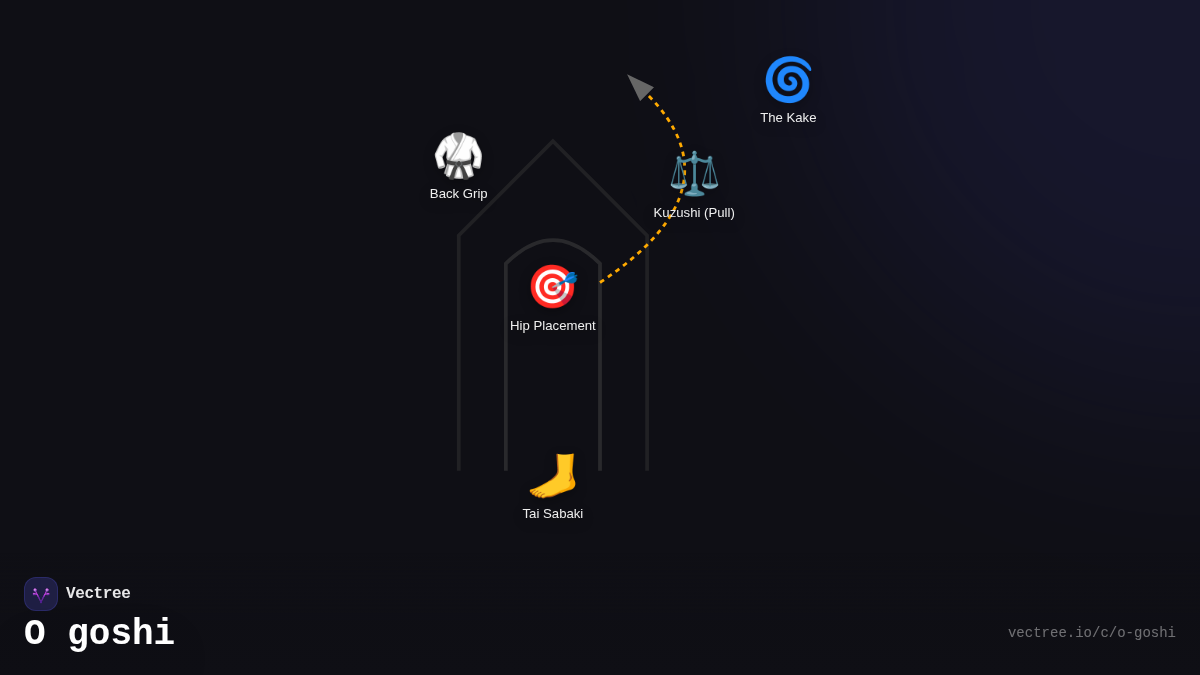Select the Hip Placement bullseye target icon
The width and height of the screenshot is (1200, 675).
click(x=552, y=287)
